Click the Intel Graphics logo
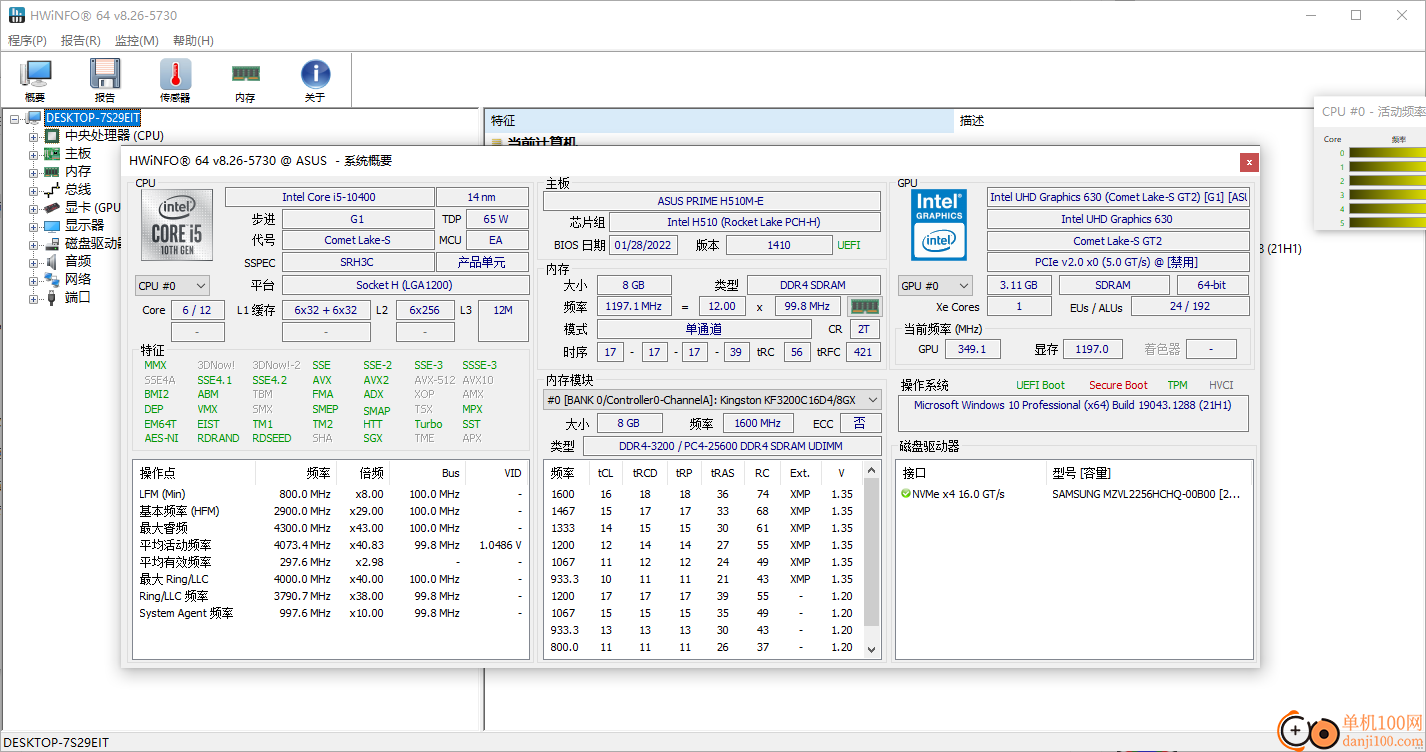Viewport: 1426px width, 752px height. click(x=939, y=225)
